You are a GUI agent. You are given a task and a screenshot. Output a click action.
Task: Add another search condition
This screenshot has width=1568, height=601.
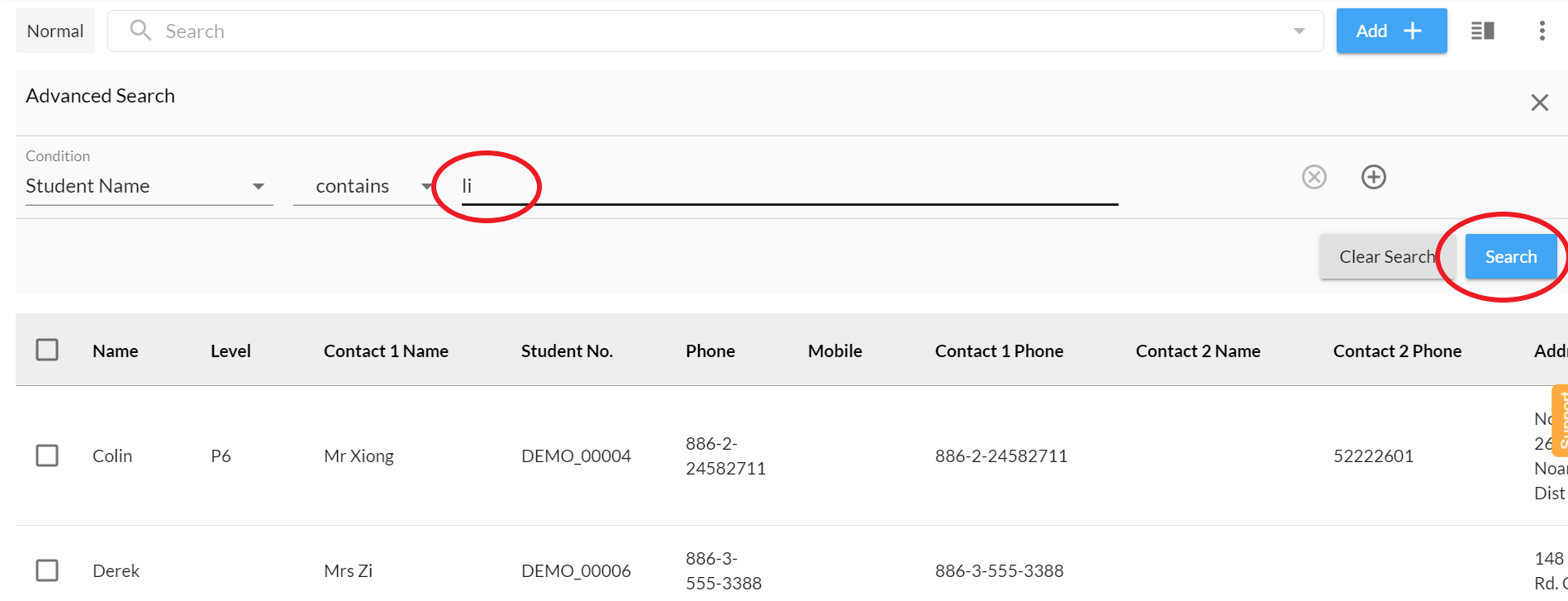1373,177
